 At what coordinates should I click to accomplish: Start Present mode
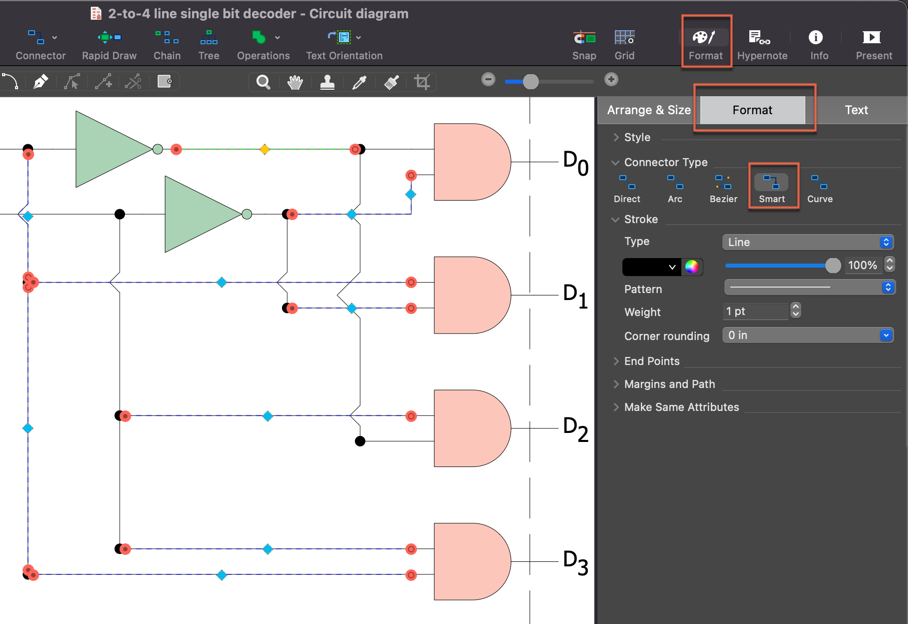coord(873,43)
